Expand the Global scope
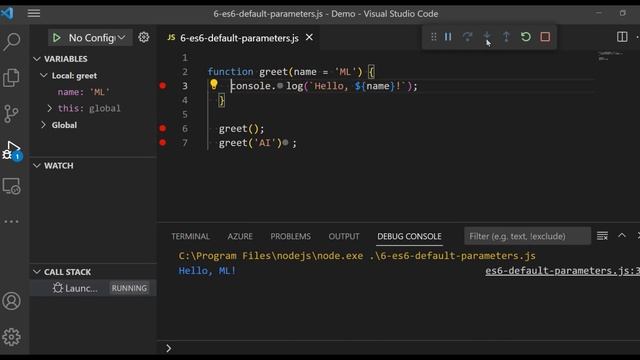640x360 pixels. point(43,125)
